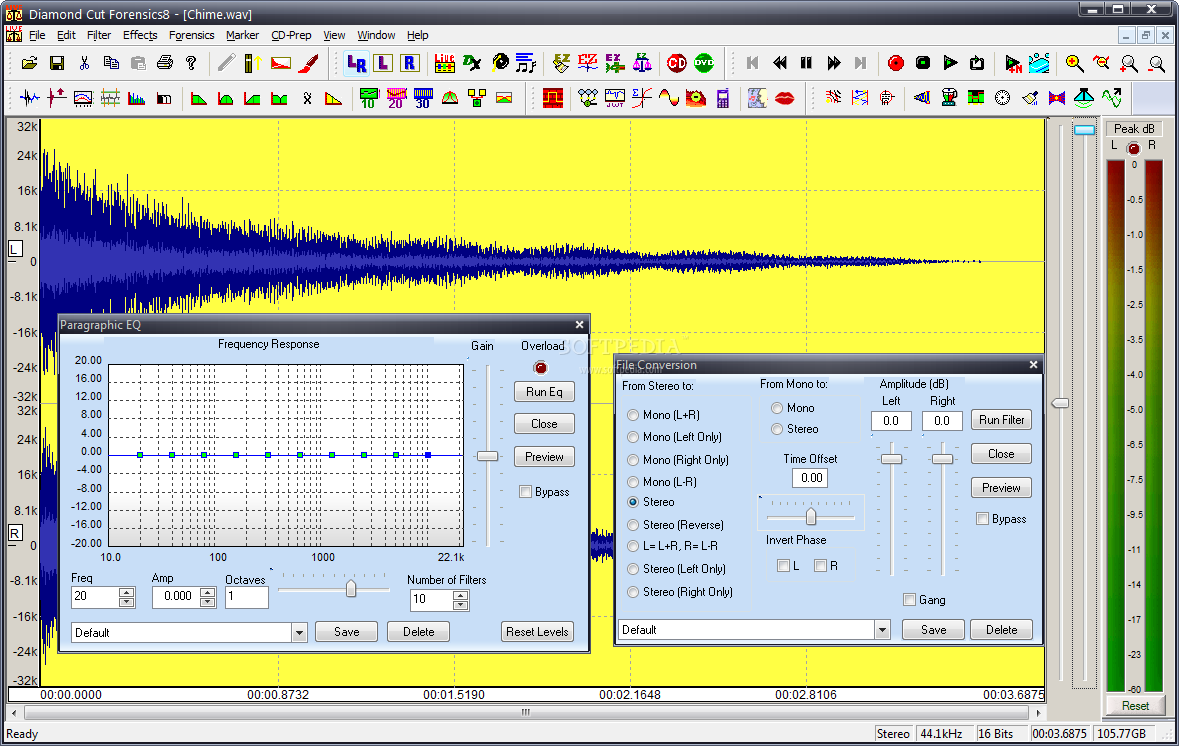Open the 10-band graphic EQ icon
The width and height of the screenshot is (1179, 746).
click(368, 98)
